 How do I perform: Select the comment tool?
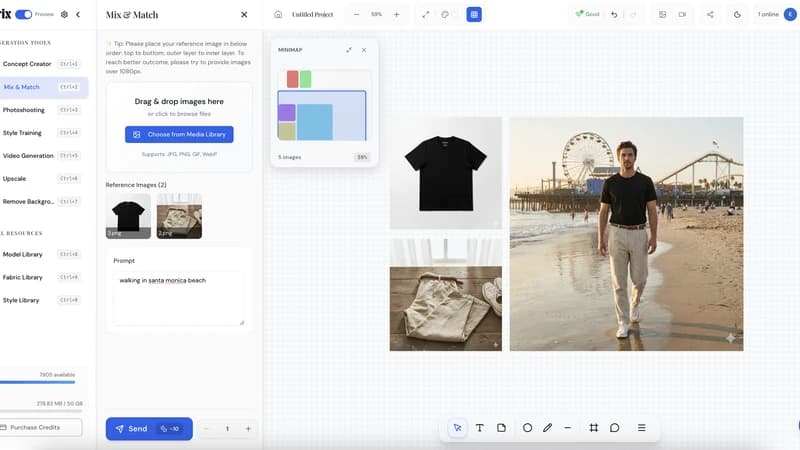tap(615, 428)
